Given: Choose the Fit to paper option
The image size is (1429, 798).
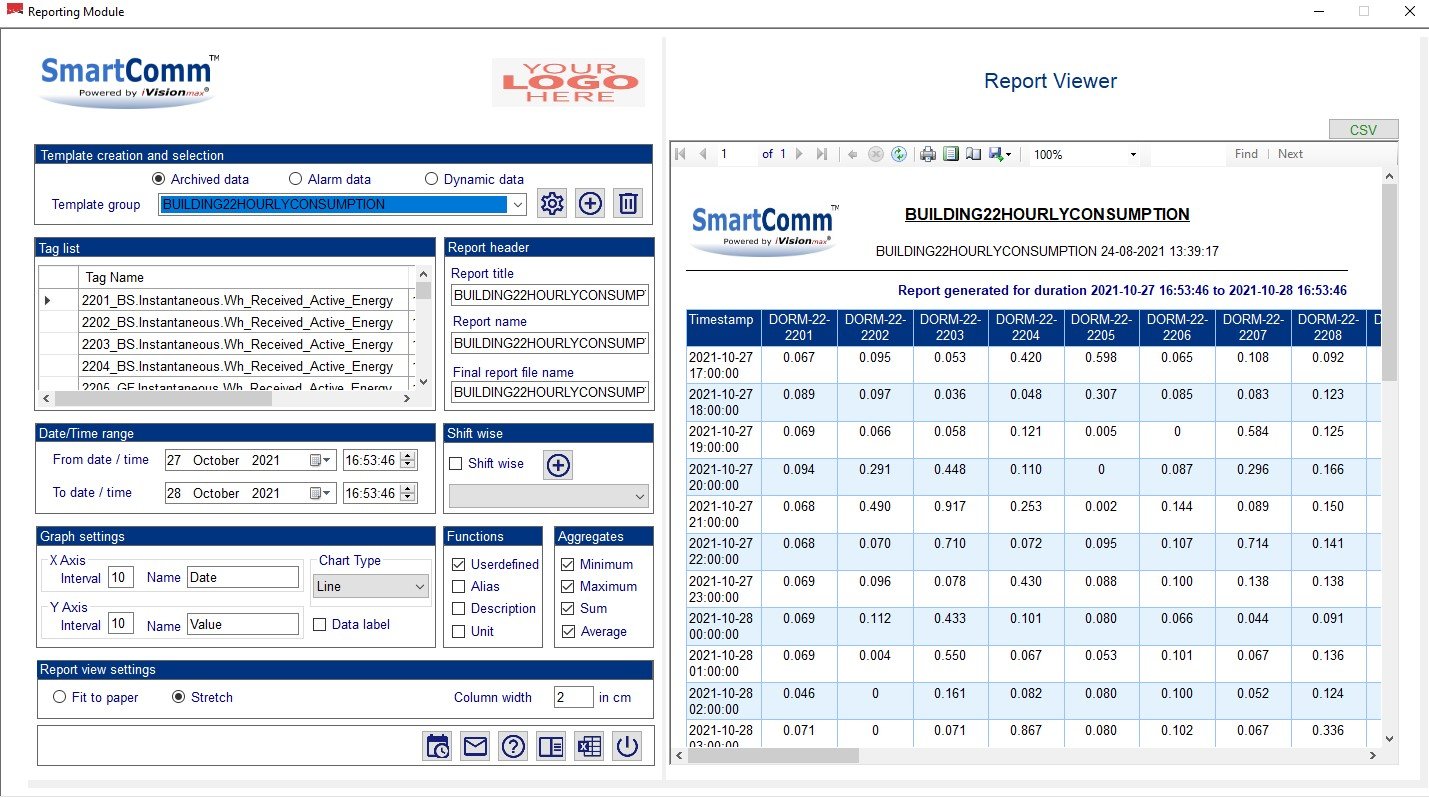Looking at the screenshot, I should (x=60, y=698).
